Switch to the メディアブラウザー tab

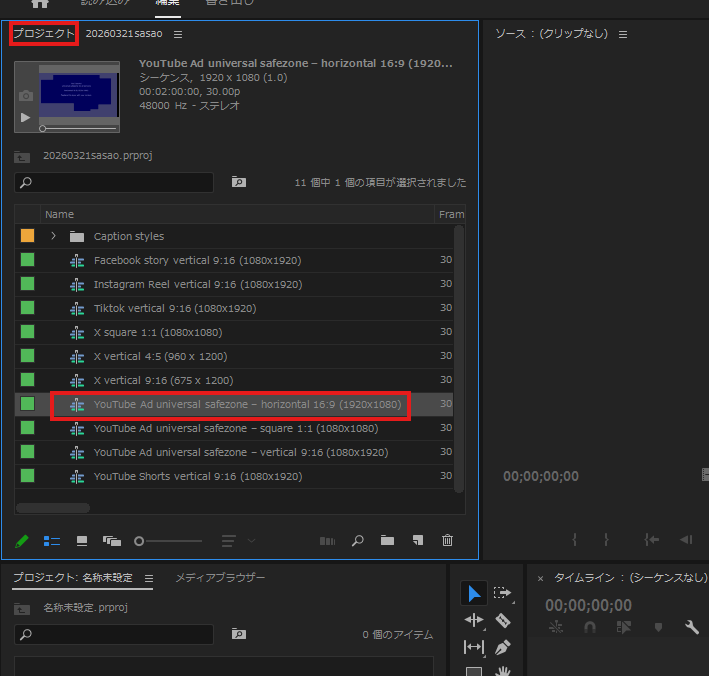click(220, 578)
